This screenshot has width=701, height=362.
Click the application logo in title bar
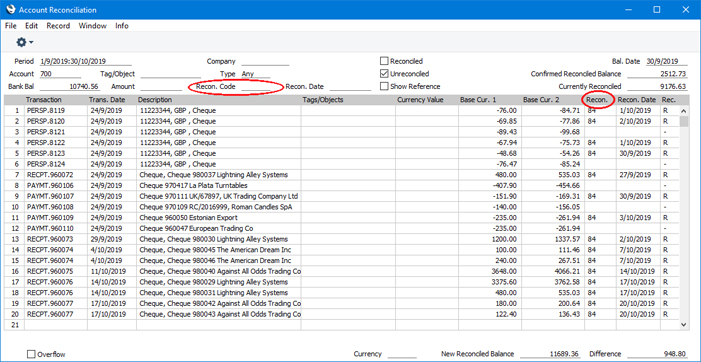coord(11,9)
